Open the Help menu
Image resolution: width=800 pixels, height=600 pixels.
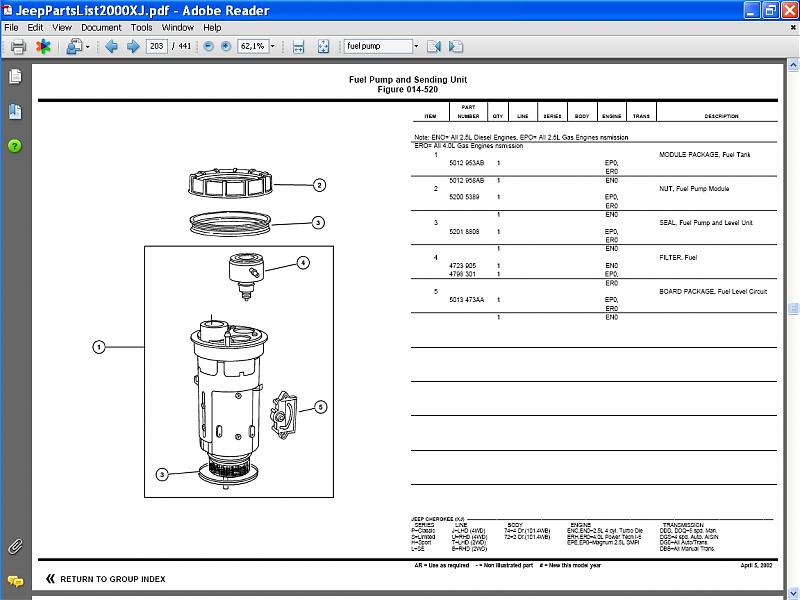click(212, 28)
